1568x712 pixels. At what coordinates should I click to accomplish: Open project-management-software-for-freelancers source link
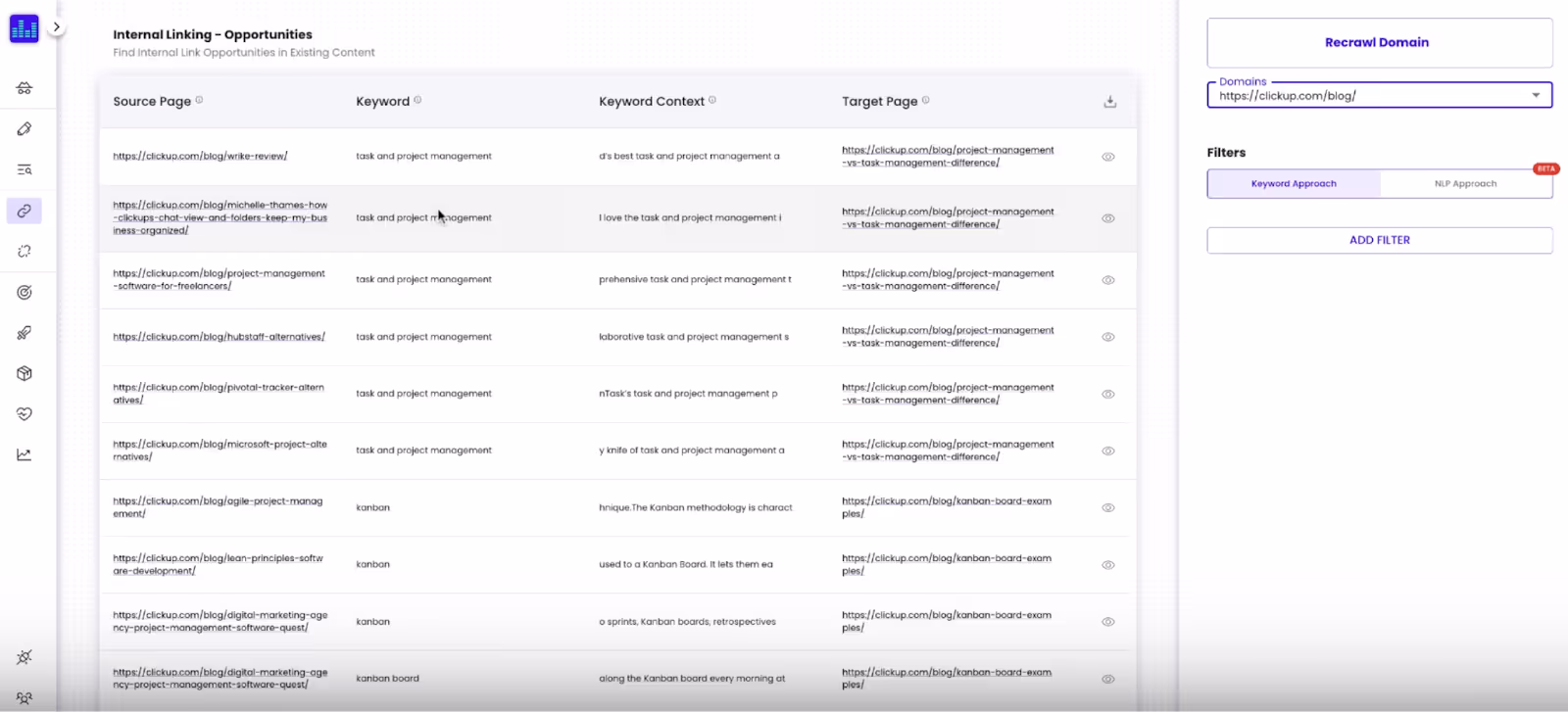[219, 280]
